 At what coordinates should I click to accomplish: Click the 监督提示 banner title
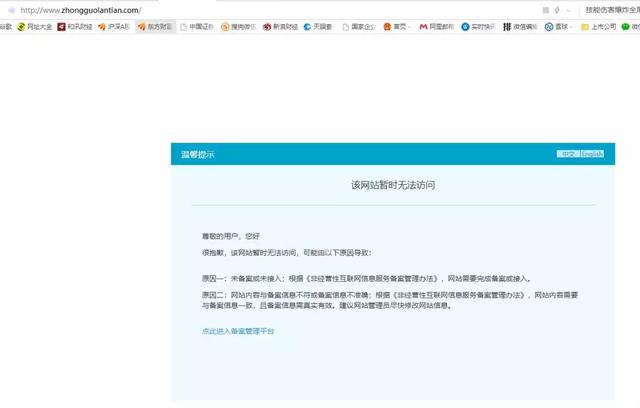(x=198, y=154)
